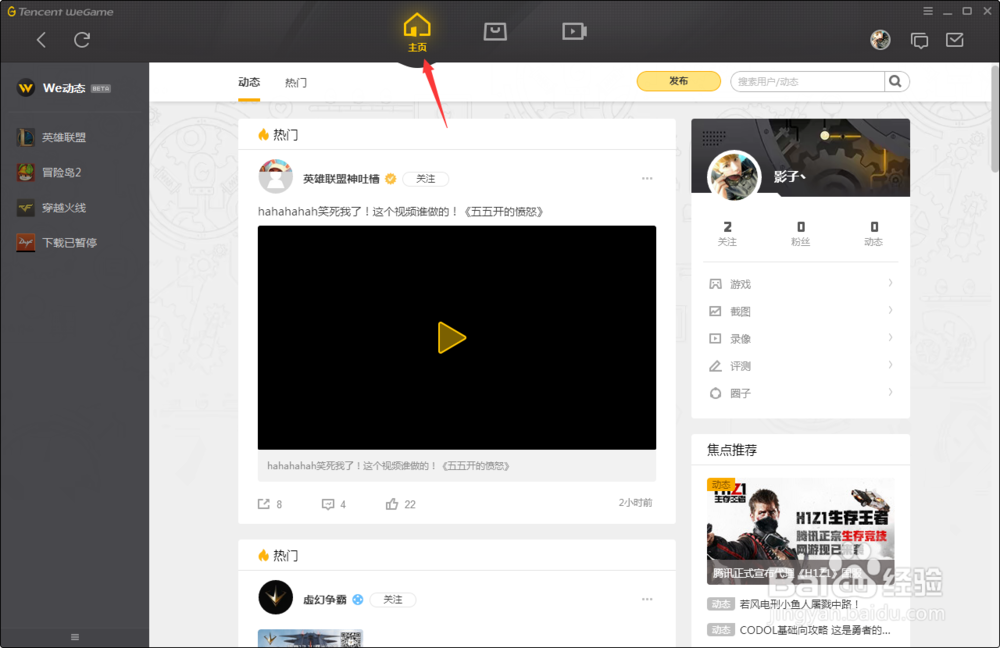Switch to the 热门 tab

click(296, 82)
